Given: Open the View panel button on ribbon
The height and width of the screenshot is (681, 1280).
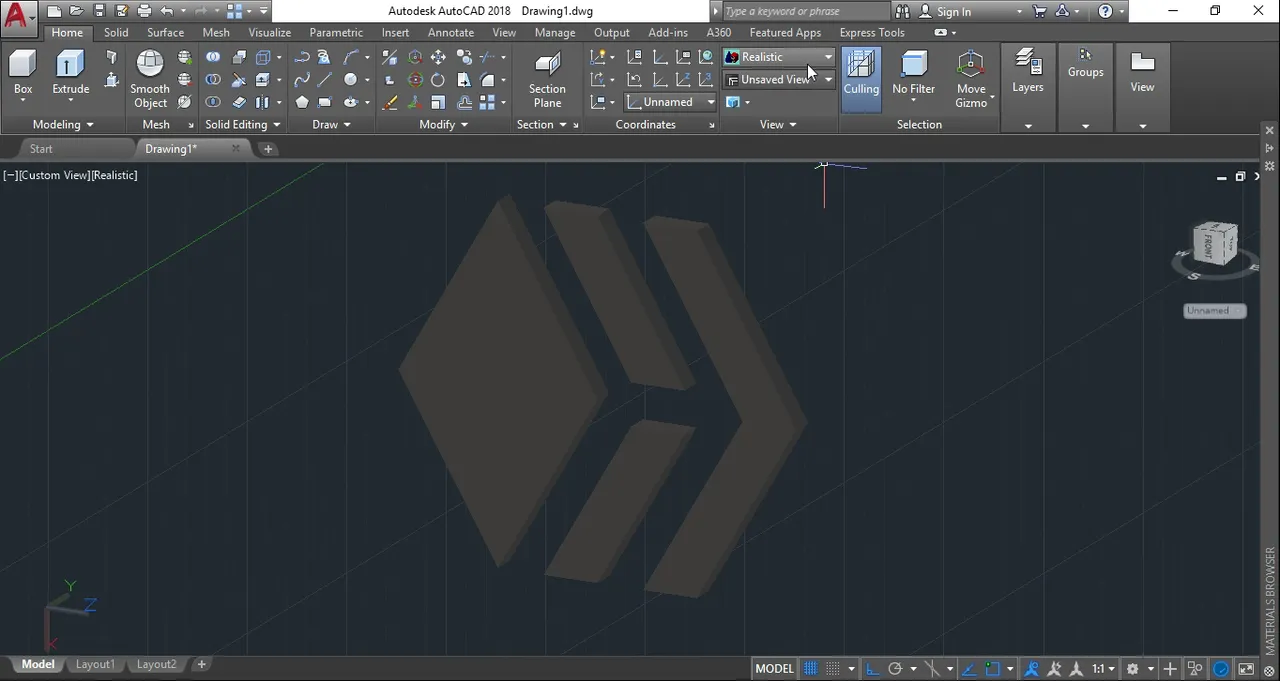Looking at the screenshot, I should point(1142,88).
